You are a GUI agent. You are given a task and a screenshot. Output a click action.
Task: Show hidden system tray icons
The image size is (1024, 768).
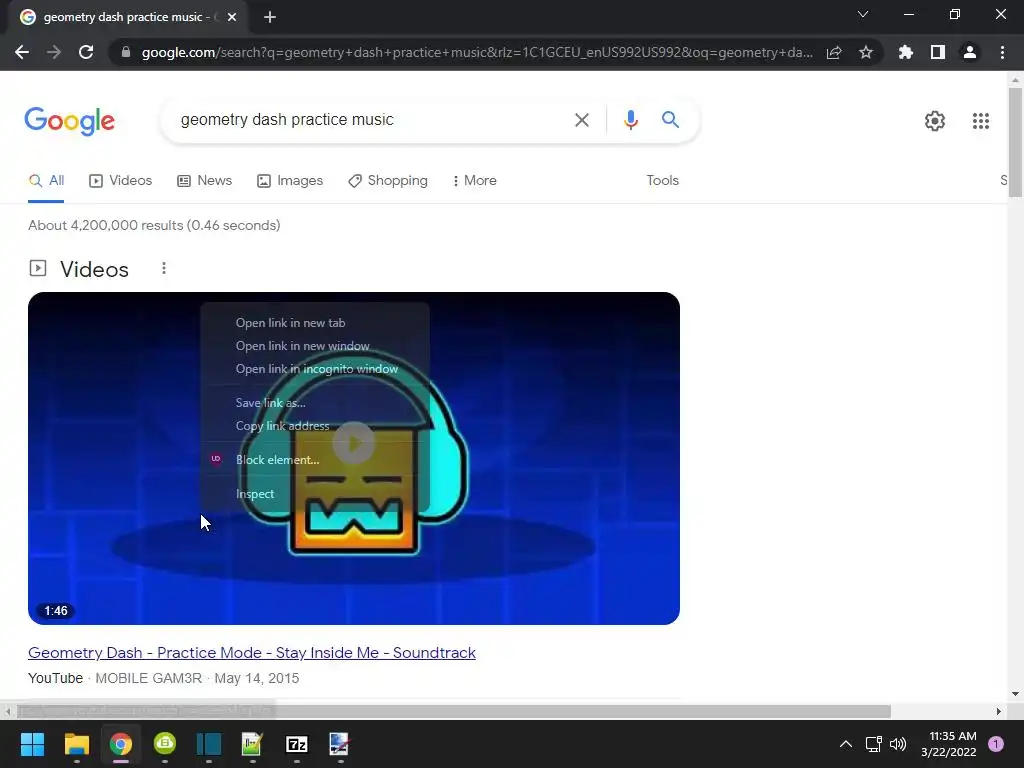[845, 744]
